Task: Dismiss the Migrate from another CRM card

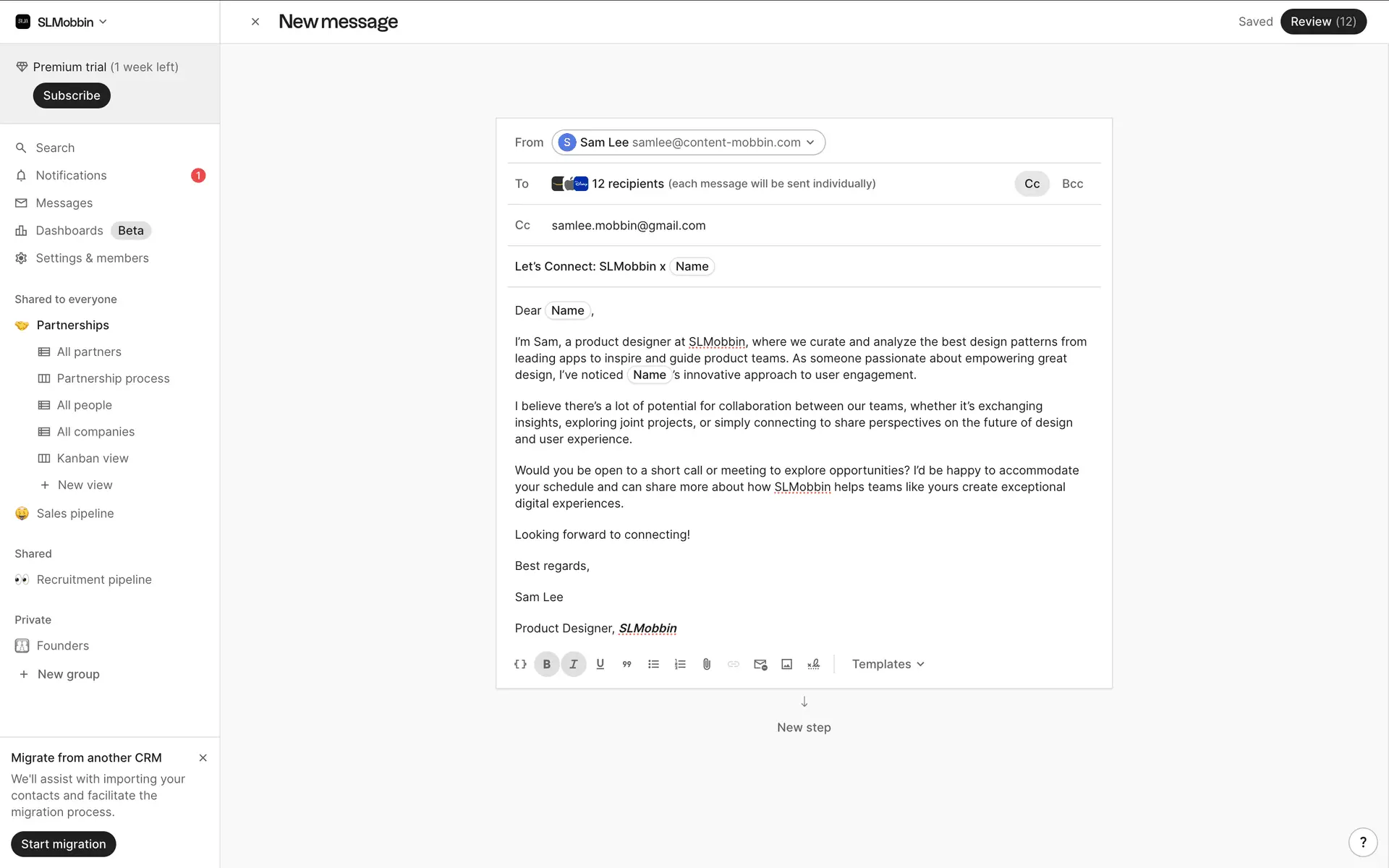Action: click(x=203, y=758)
